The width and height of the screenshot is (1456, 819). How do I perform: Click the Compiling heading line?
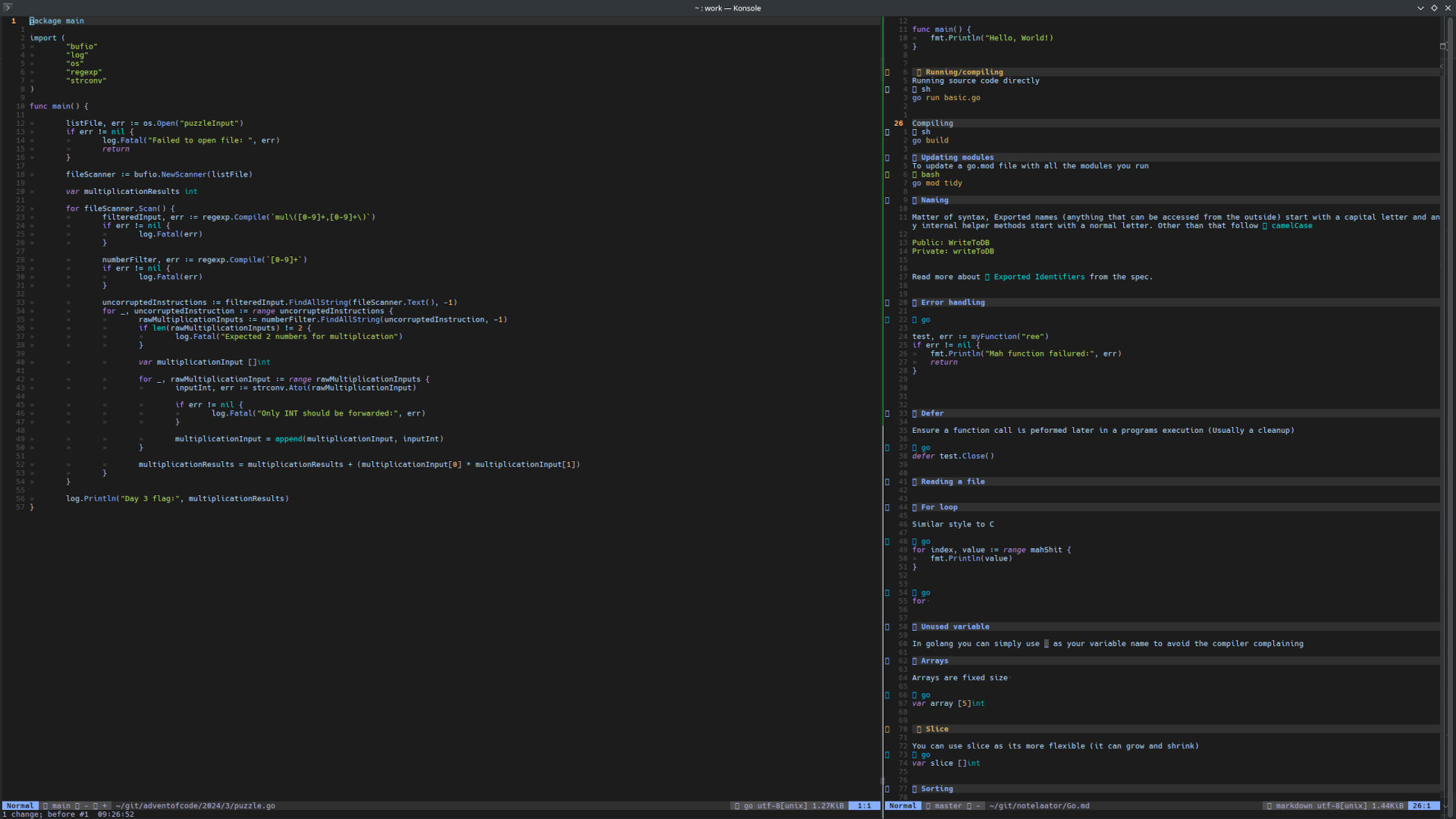932,123
